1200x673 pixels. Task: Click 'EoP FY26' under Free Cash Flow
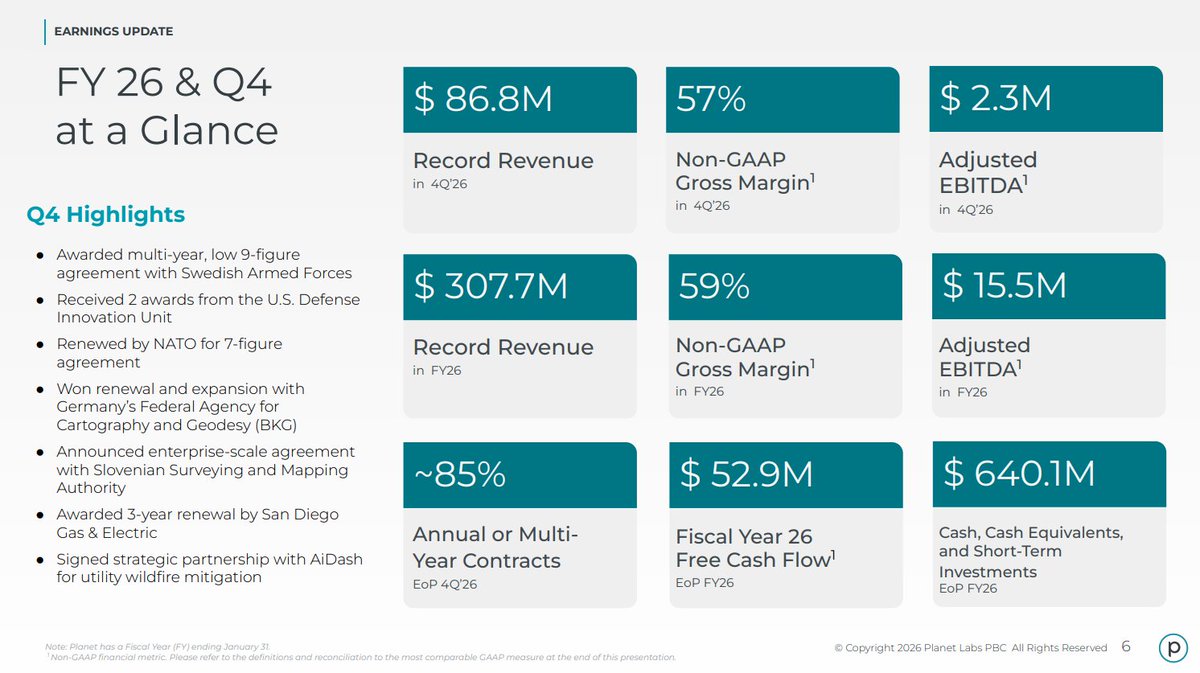(705, 582)
